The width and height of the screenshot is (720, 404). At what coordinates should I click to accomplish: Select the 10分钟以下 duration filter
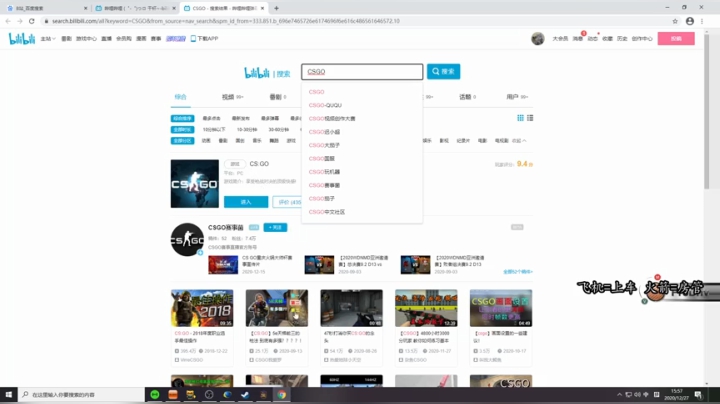click(x=214, y=129)
